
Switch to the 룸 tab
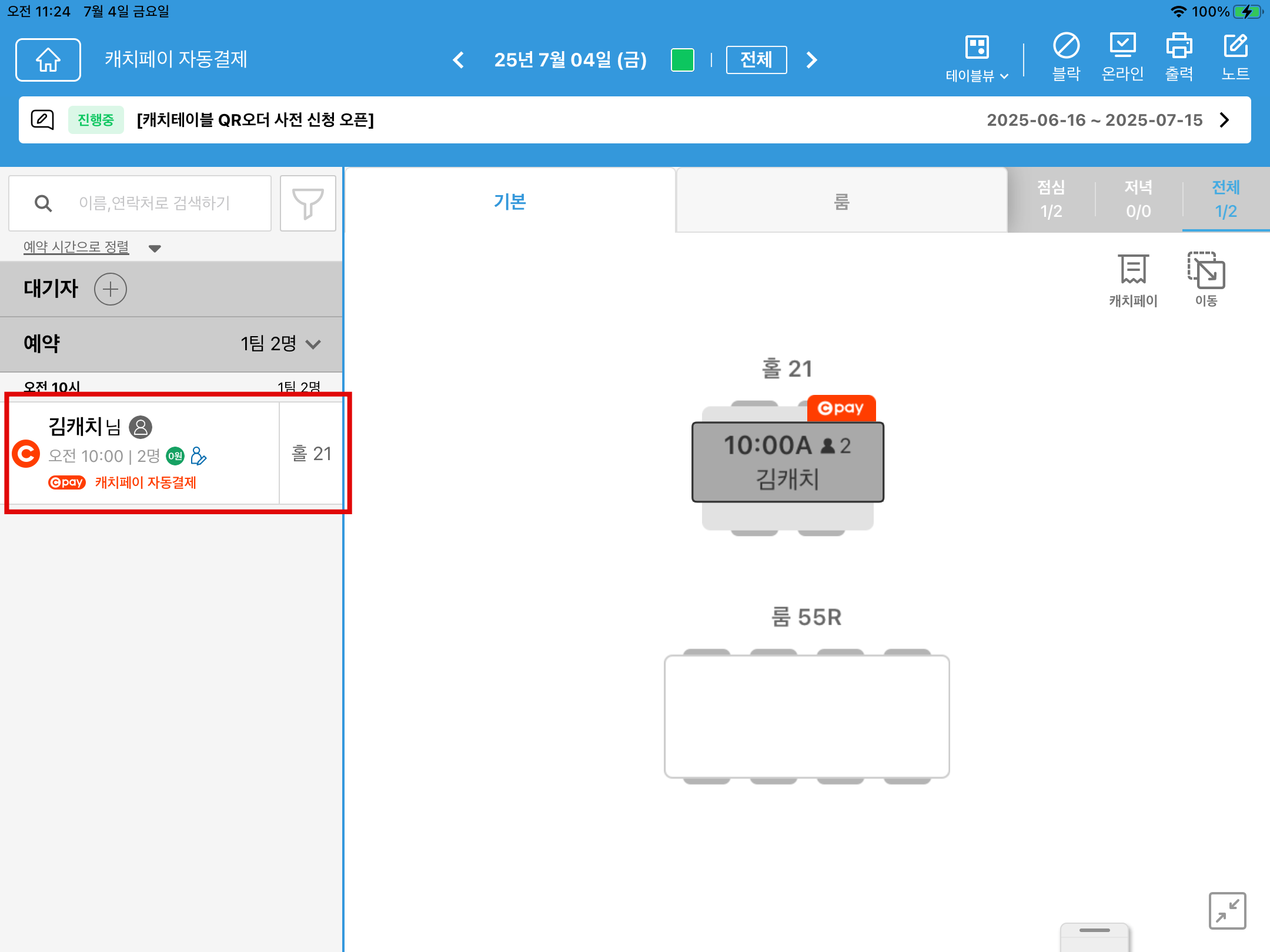point(841,202)
